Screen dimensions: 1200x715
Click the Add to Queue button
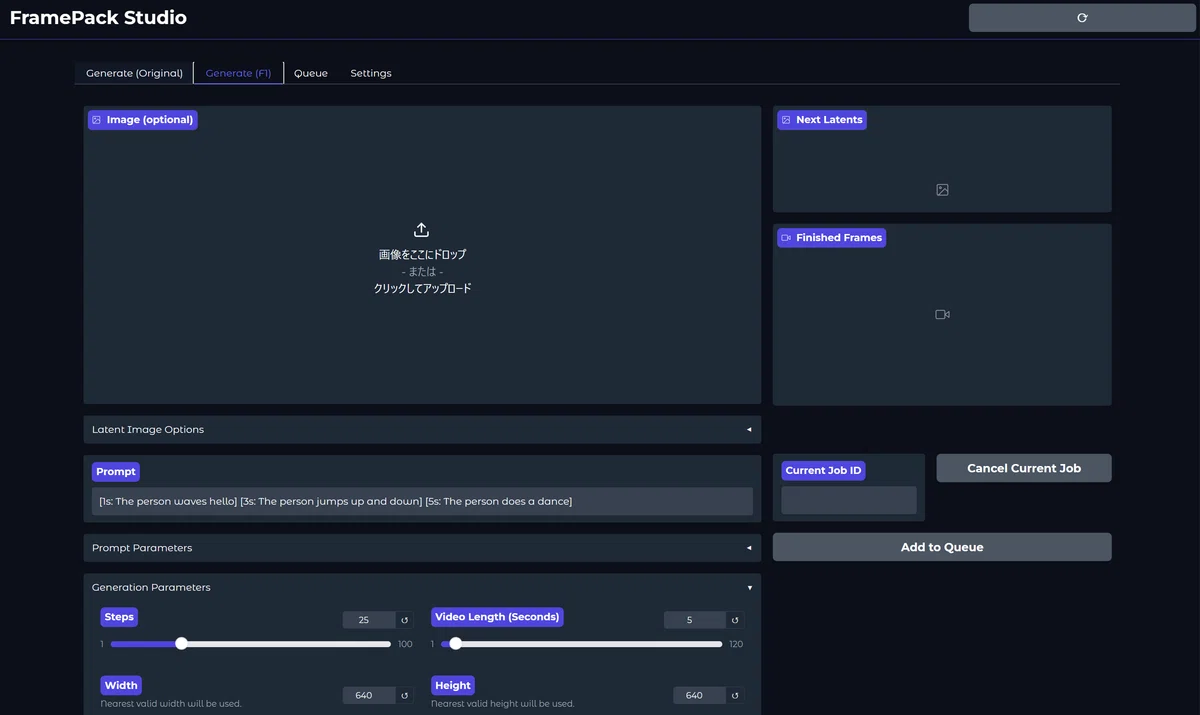click(x=942, y=547)
